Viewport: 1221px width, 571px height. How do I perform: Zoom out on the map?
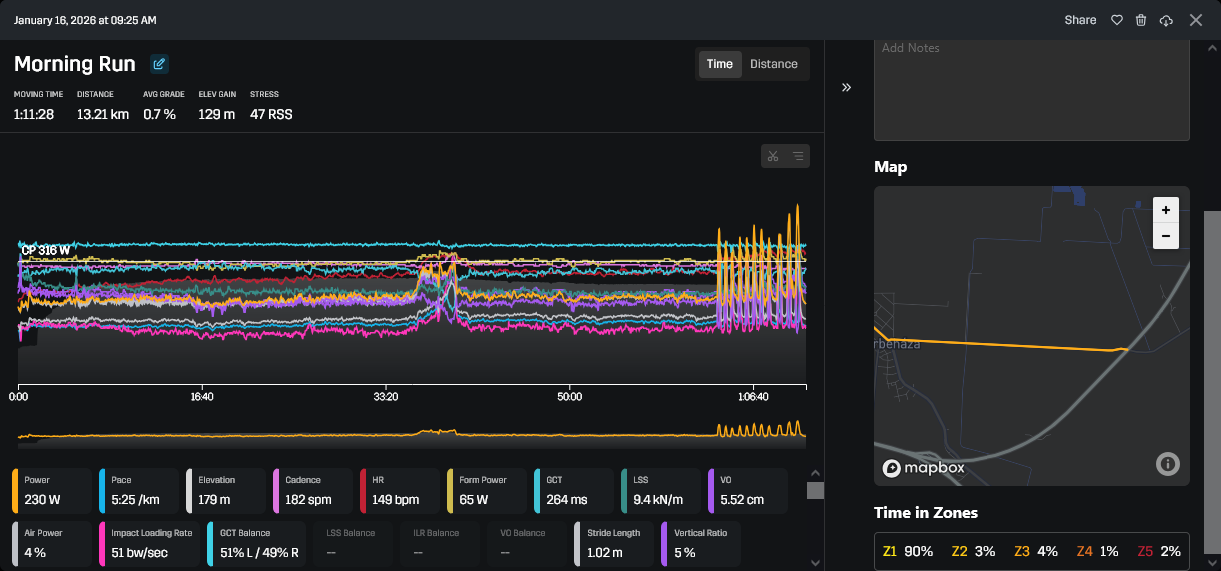coord(1165,236)
